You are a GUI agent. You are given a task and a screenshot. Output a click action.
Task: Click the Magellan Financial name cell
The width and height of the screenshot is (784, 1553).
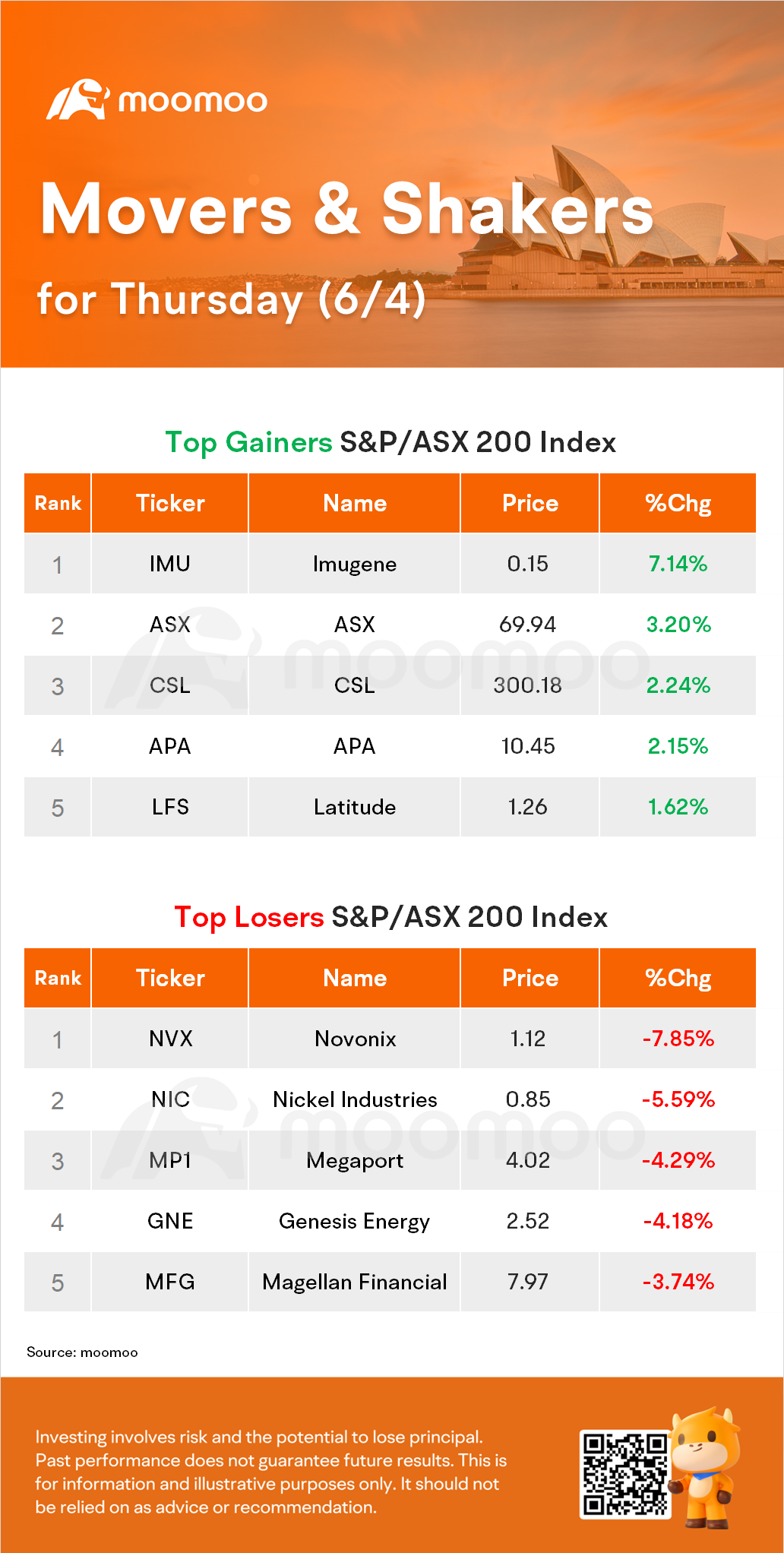[x=354, y=1282]
